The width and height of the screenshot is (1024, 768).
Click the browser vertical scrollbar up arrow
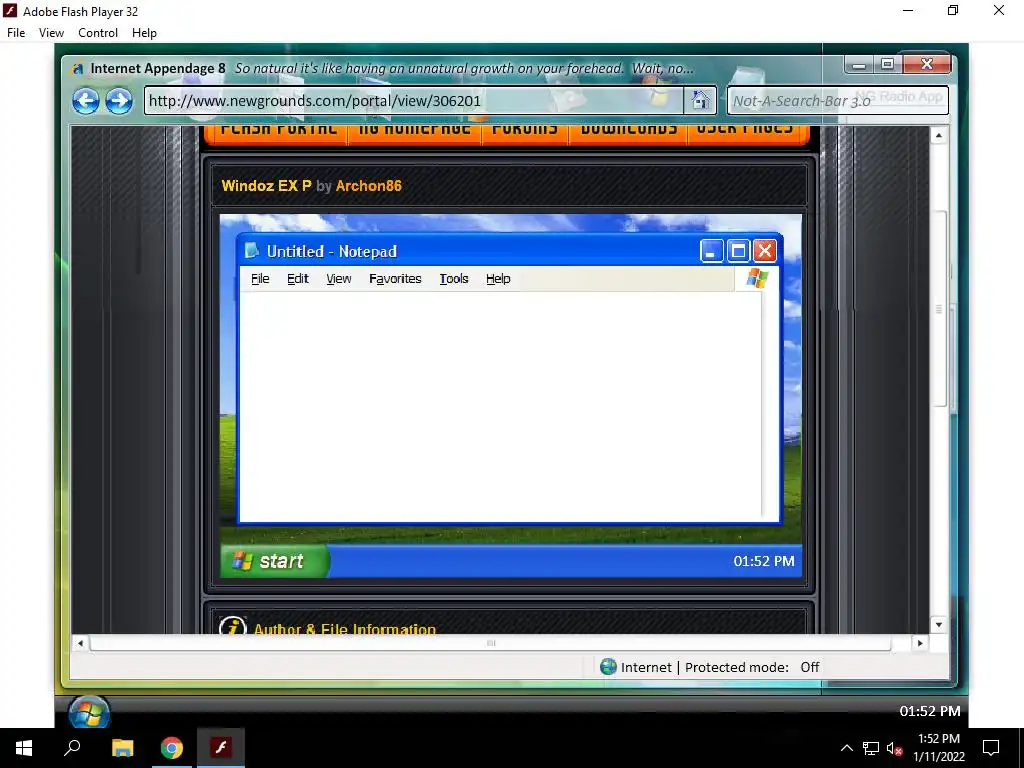(938, 136)
